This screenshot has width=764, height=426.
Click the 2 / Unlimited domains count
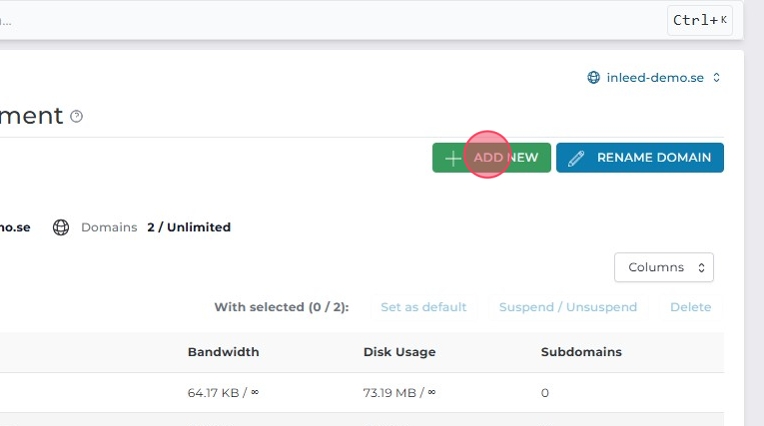[x=188, y=227]
